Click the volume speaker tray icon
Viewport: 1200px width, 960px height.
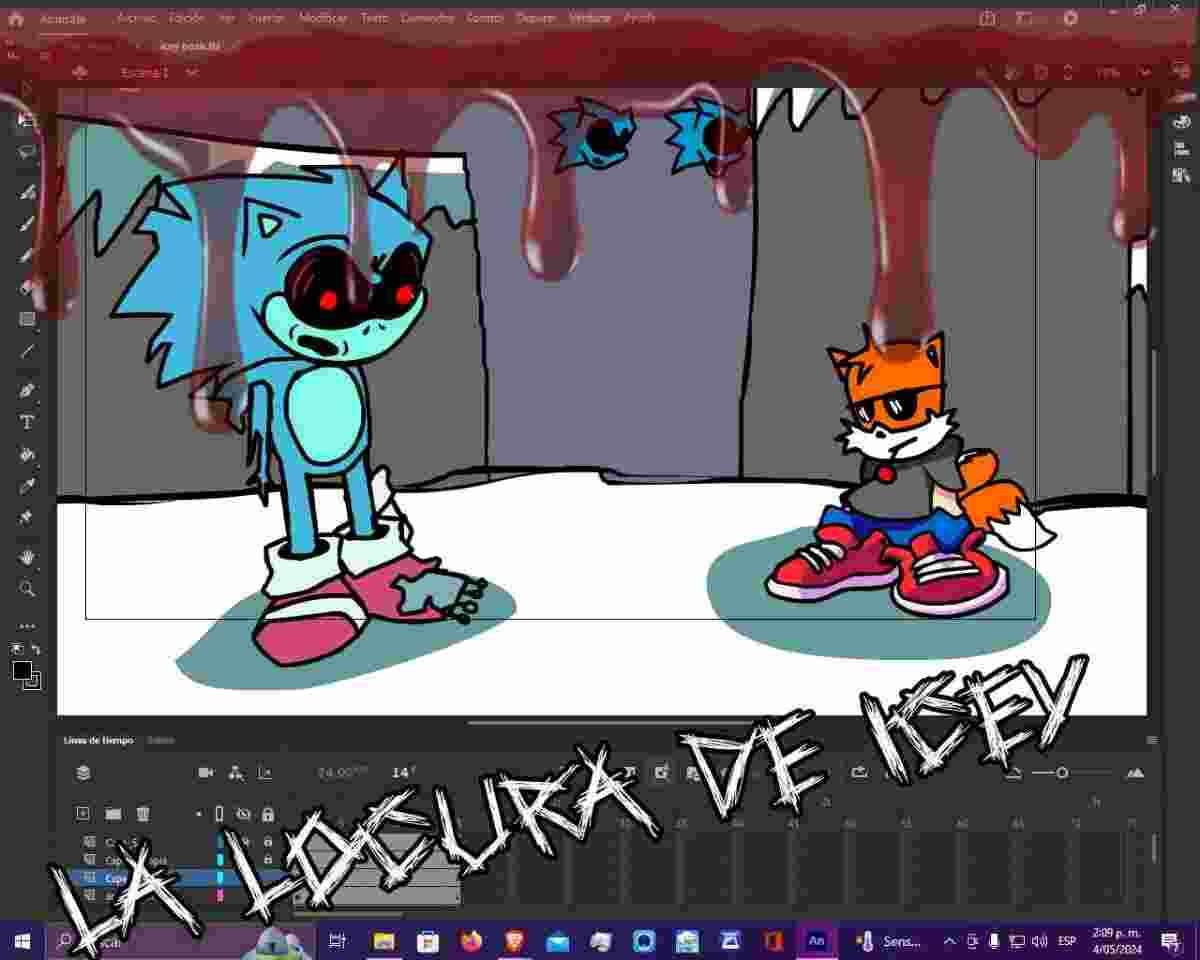coord(1040,941)
